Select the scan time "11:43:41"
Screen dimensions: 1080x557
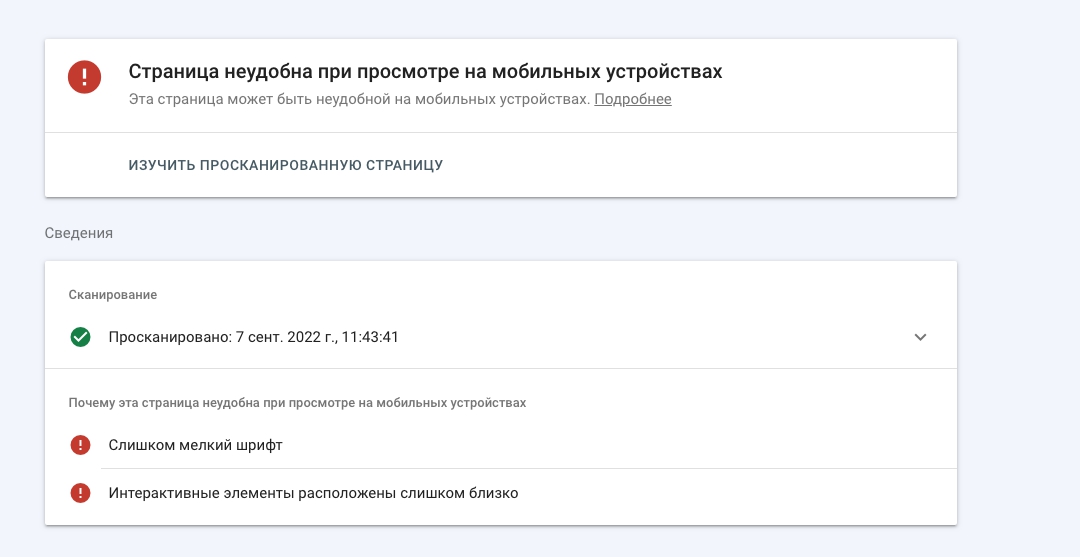click(x=371, y=337)
